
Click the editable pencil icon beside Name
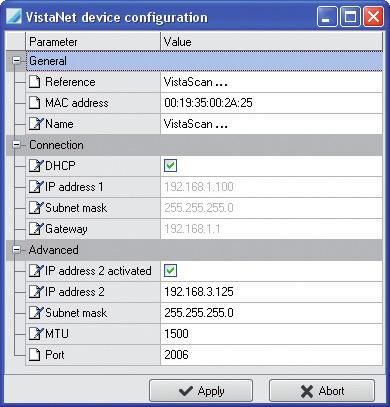tap(36, 124)
